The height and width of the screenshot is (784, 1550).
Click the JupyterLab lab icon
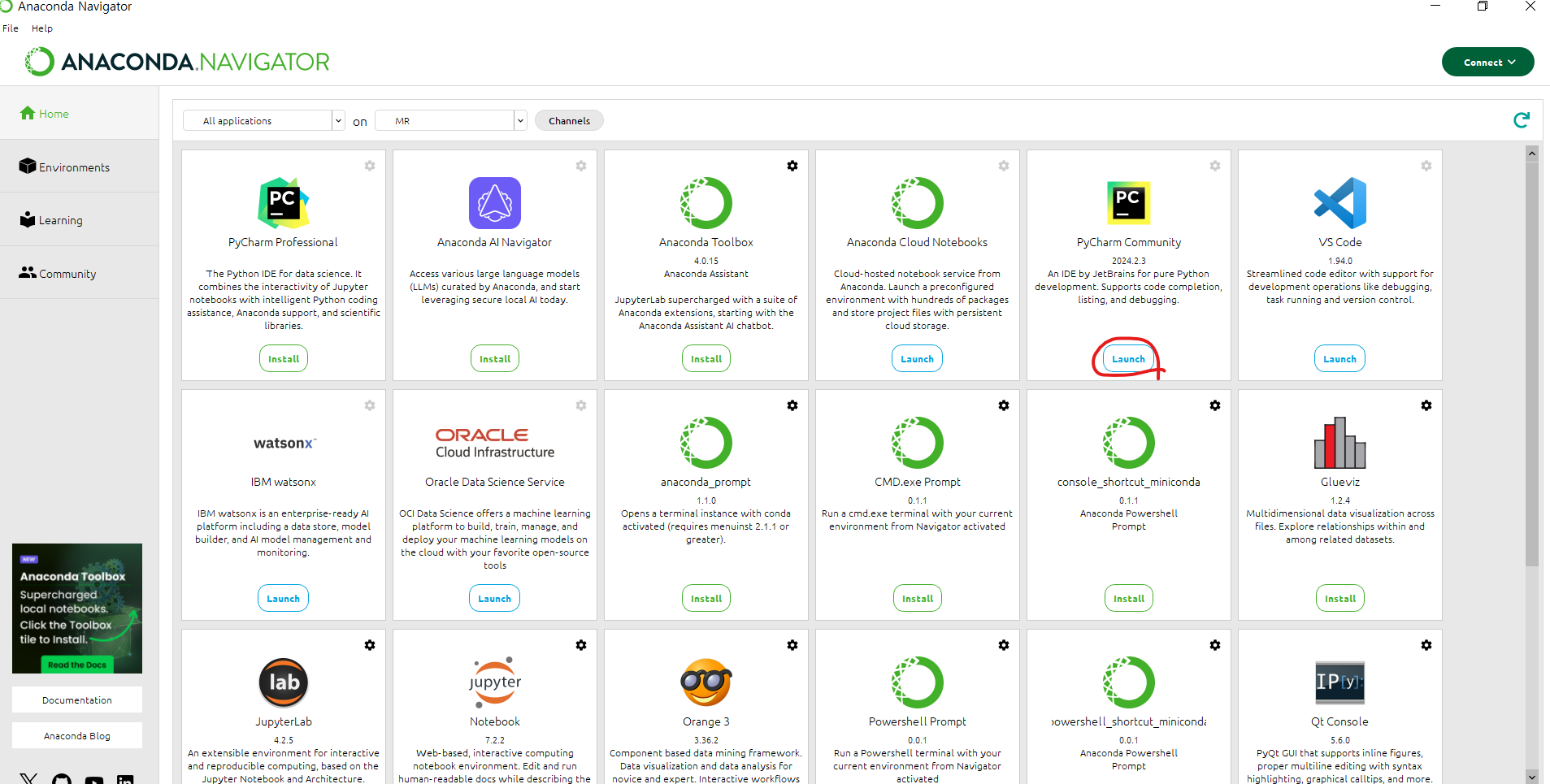tap(283, 682)
